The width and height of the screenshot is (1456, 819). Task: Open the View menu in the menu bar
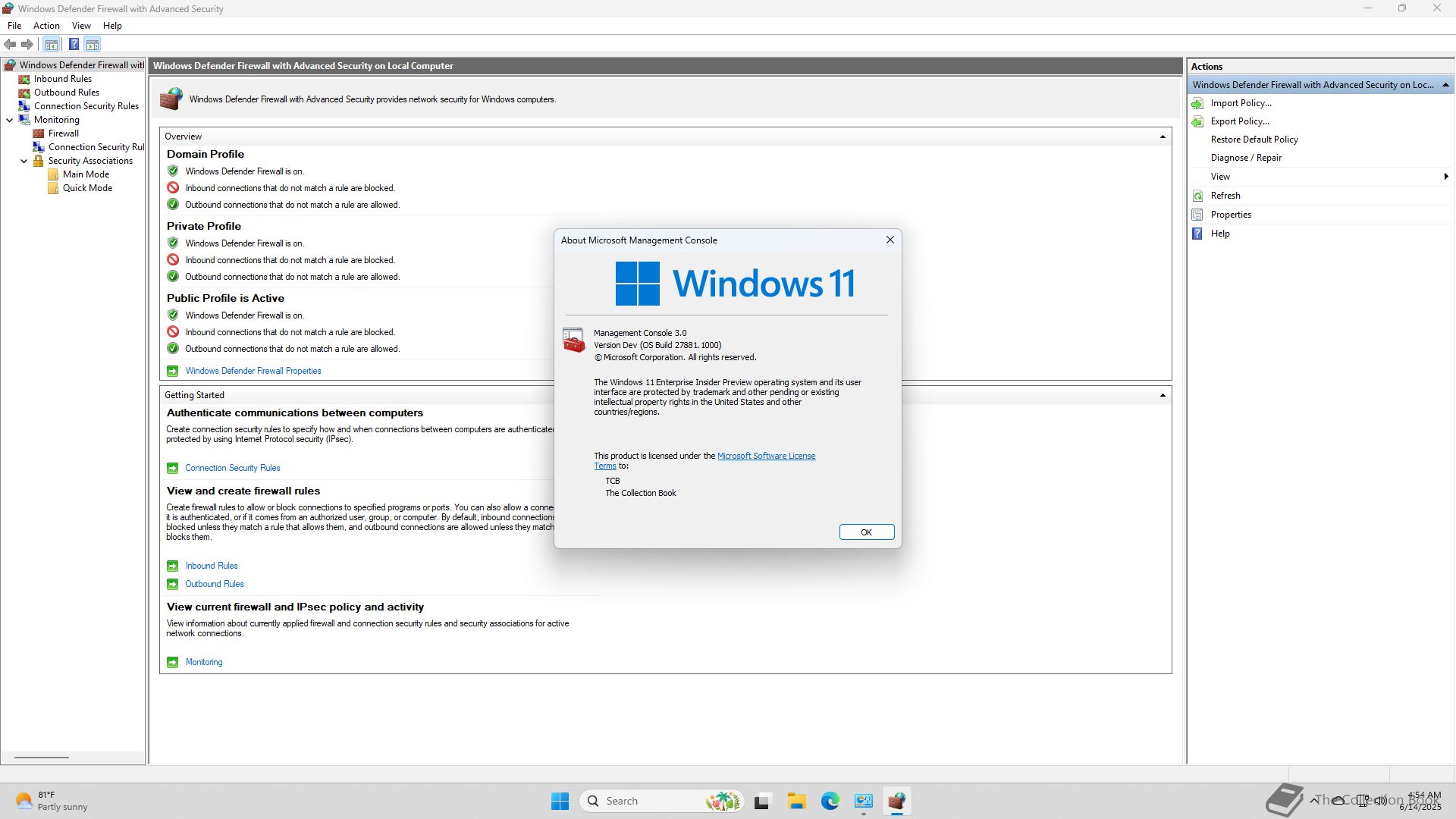[x=81, y=26]
